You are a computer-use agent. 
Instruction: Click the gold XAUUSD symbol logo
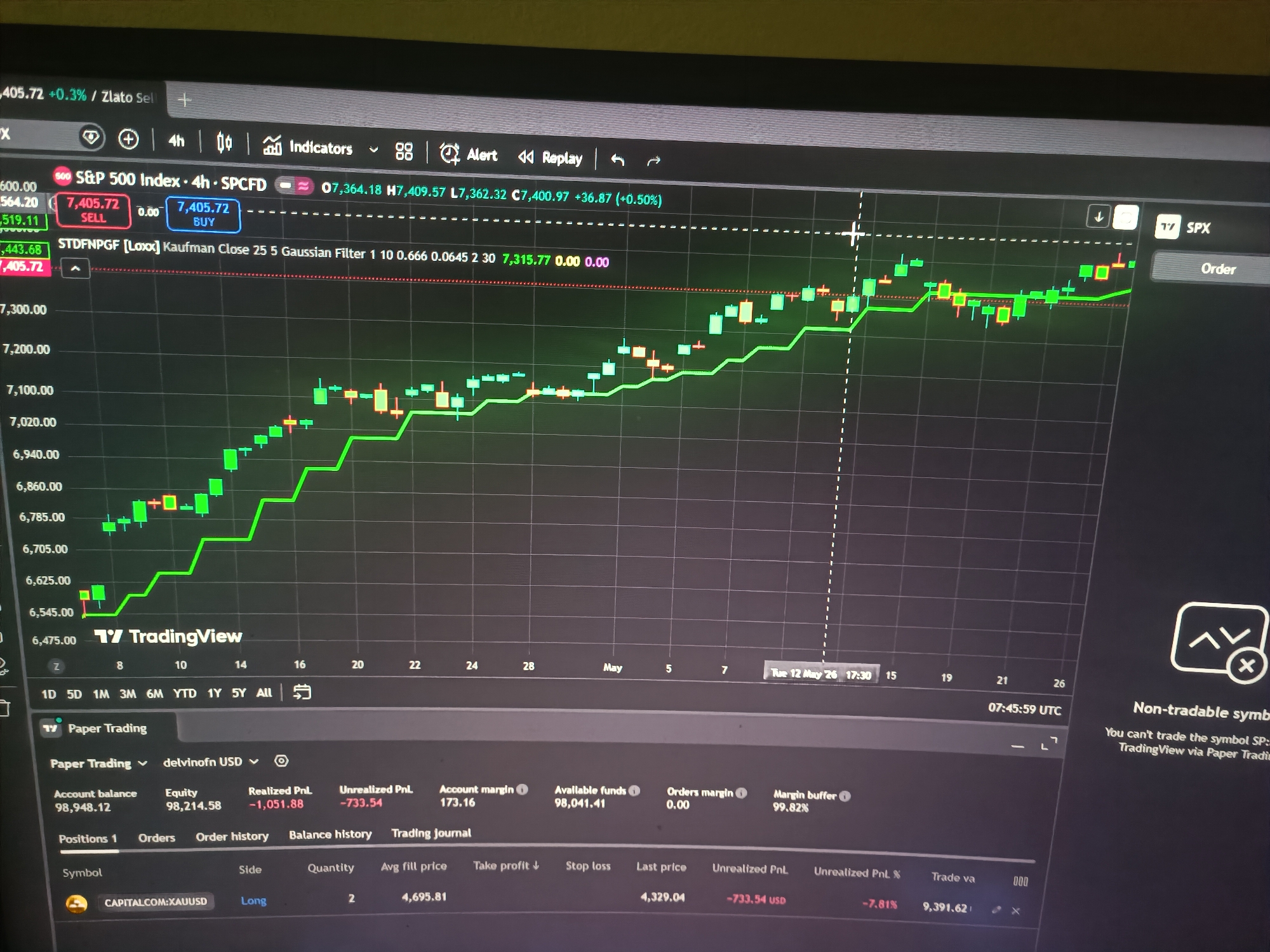click(x=77, y=904)
